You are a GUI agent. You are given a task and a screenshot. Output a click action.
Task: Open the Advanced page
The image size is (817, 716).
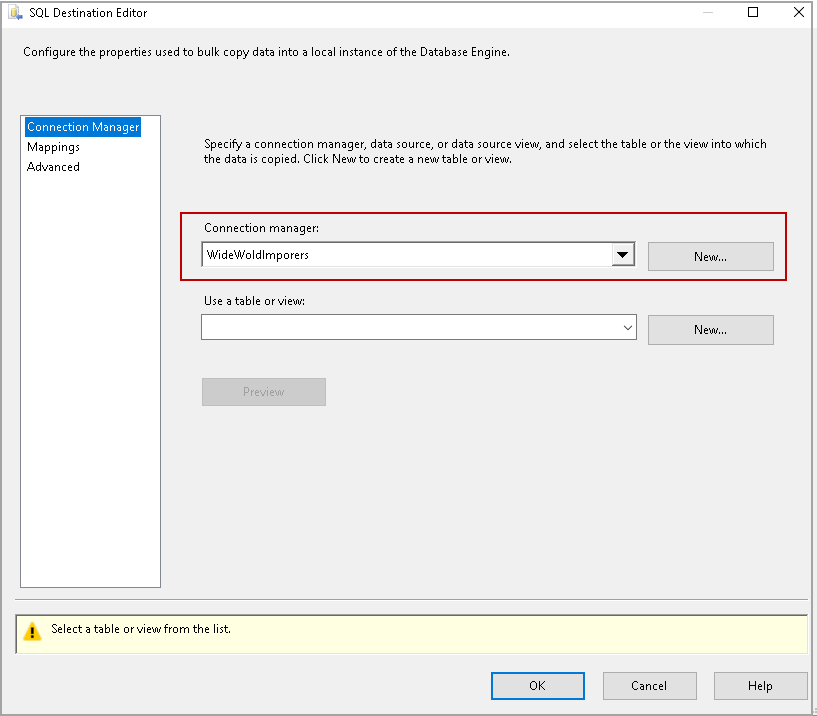53,167
